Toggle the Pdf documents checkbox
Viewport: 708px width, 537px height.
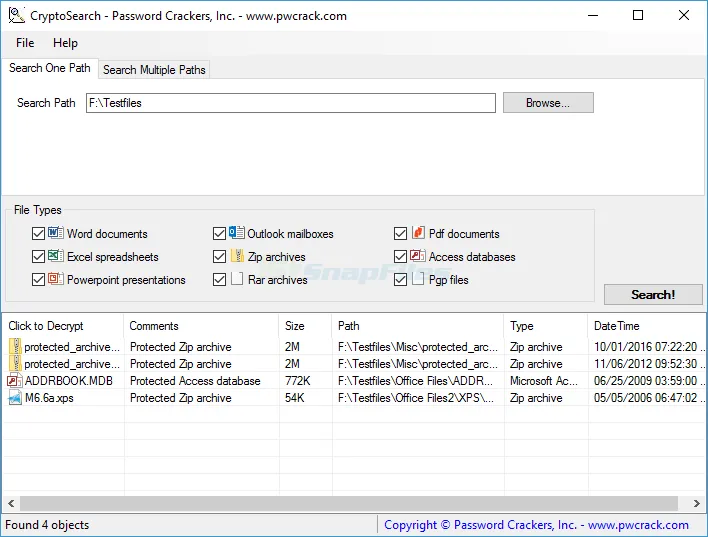[x=401, y=233]
